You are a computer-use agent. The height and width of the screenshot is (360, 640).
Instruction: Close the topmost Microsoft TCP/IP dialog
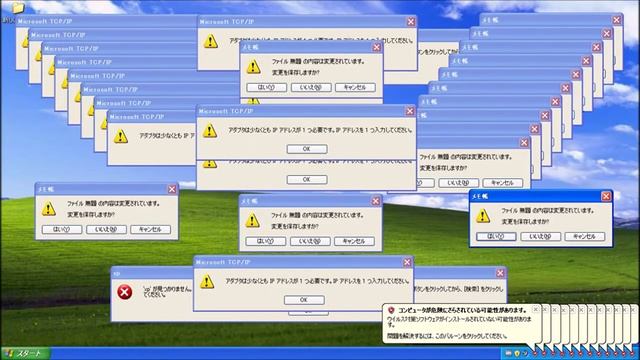pyautogui.click(x=411, y=22)
